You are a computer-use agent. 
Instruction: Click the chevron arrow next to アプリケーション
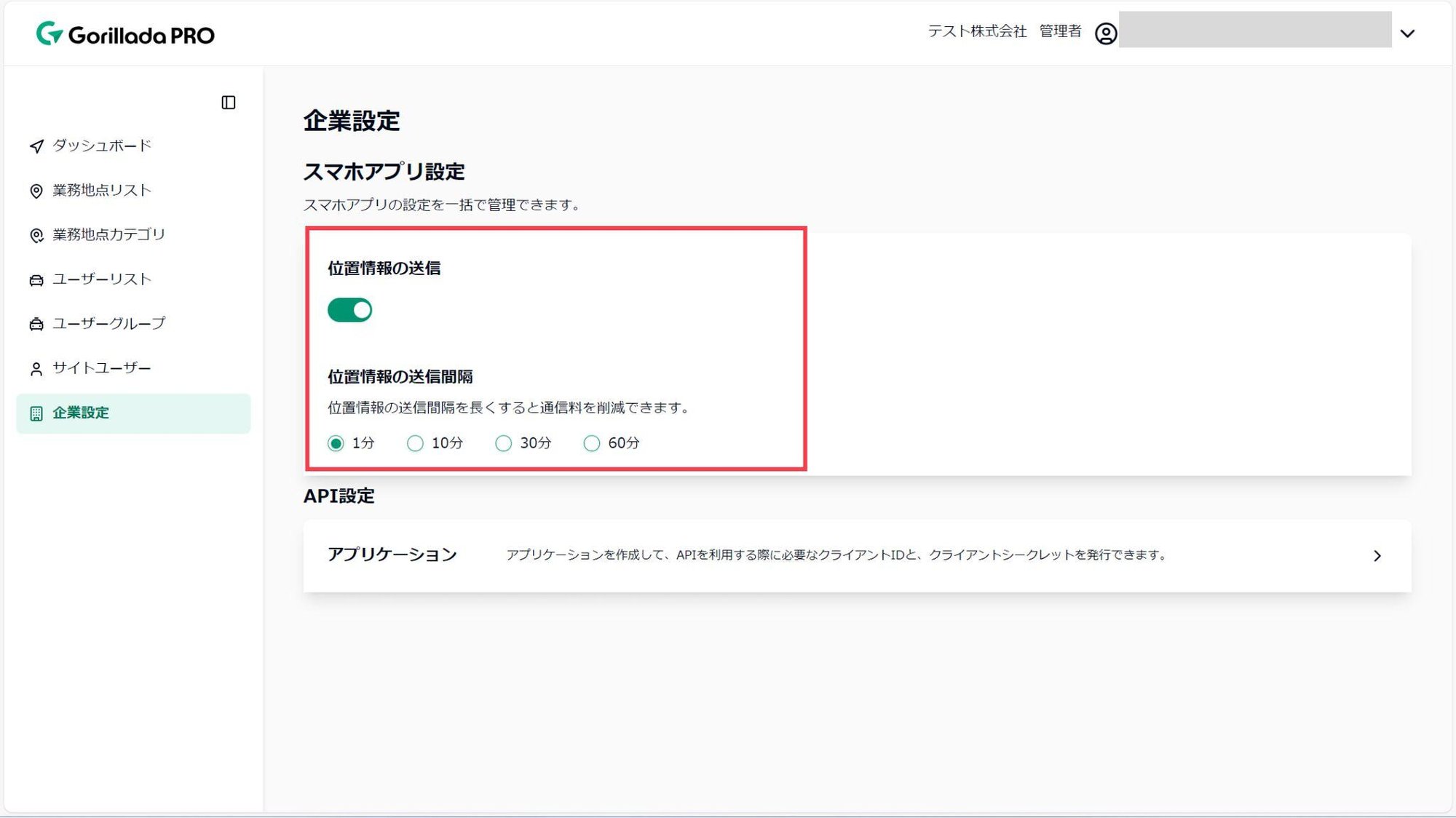[x=1377, y=555]
